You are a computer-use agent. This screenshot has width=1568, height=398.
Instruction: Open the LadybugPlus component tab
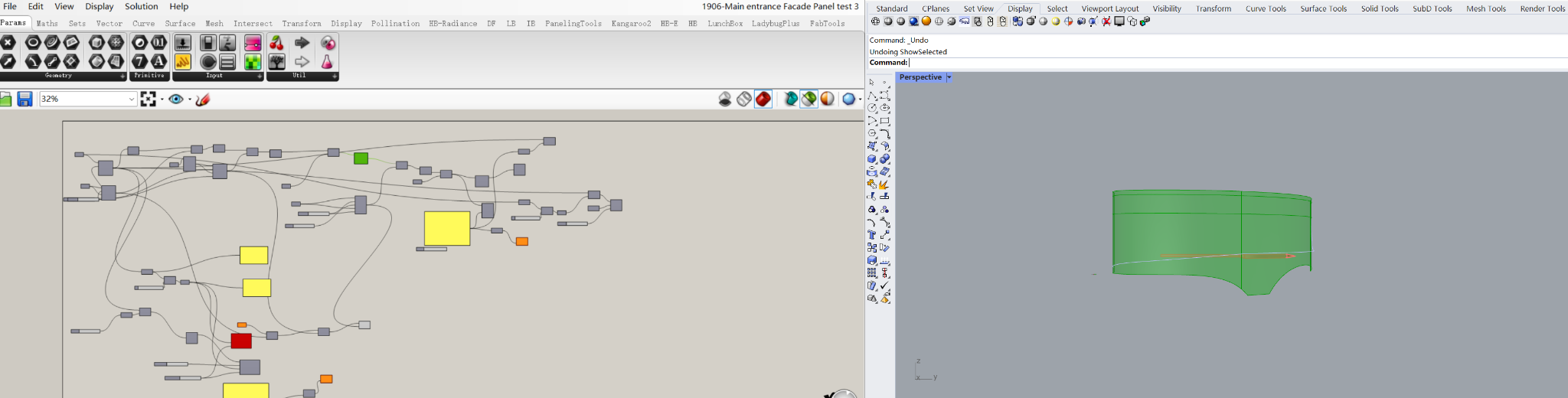pos(776,24)
